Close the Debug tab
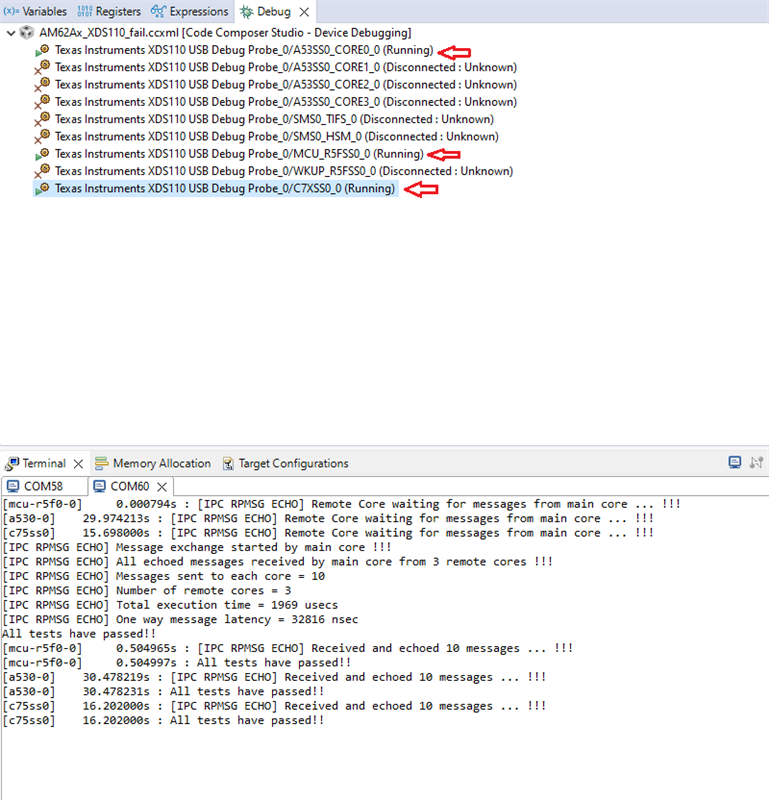769x800 pixels. (304, 12)
